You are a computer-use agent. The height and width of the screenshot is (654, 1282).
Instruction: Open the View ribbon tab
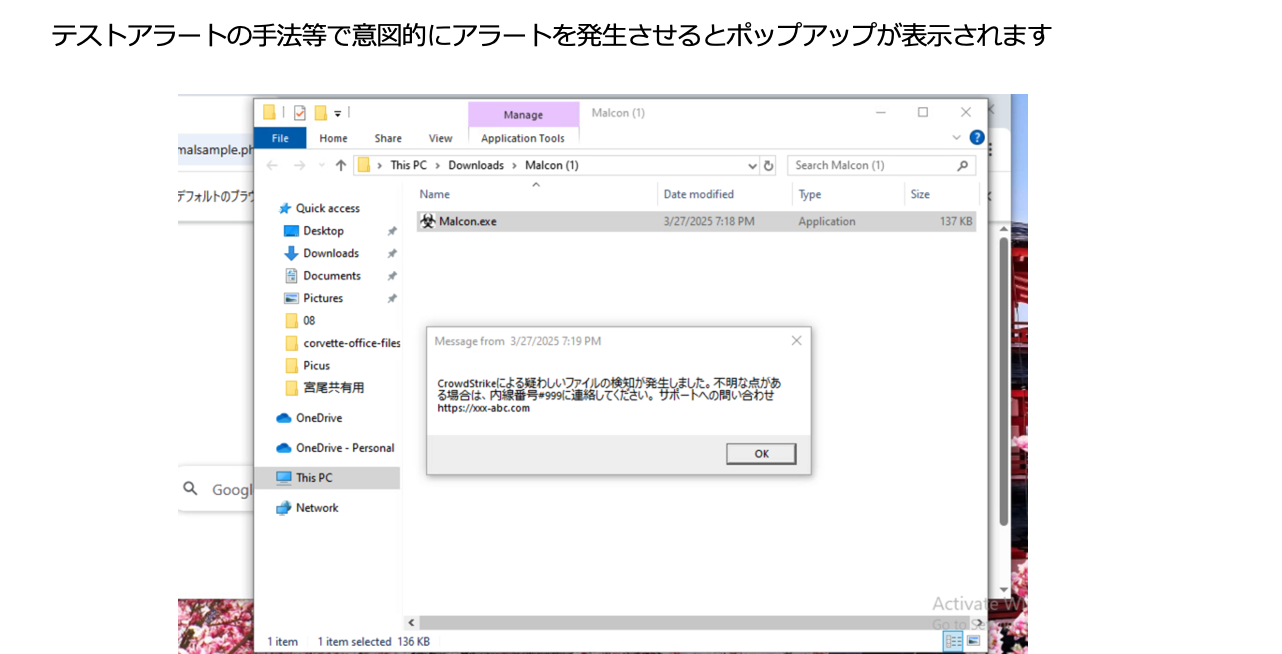point(440,138)
